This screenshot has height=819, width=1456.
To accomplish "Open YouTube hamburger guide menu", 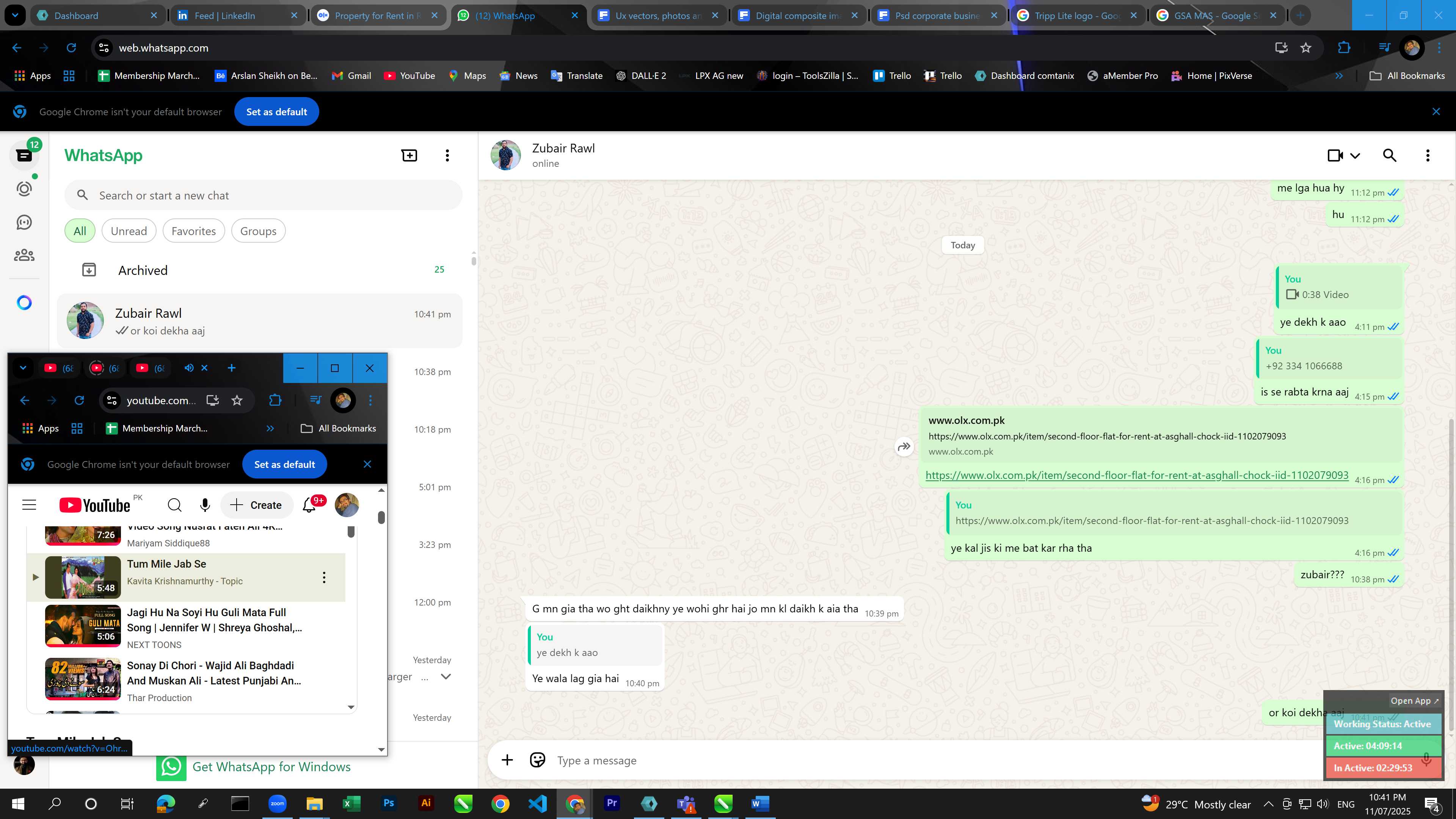I will (29, 505).
